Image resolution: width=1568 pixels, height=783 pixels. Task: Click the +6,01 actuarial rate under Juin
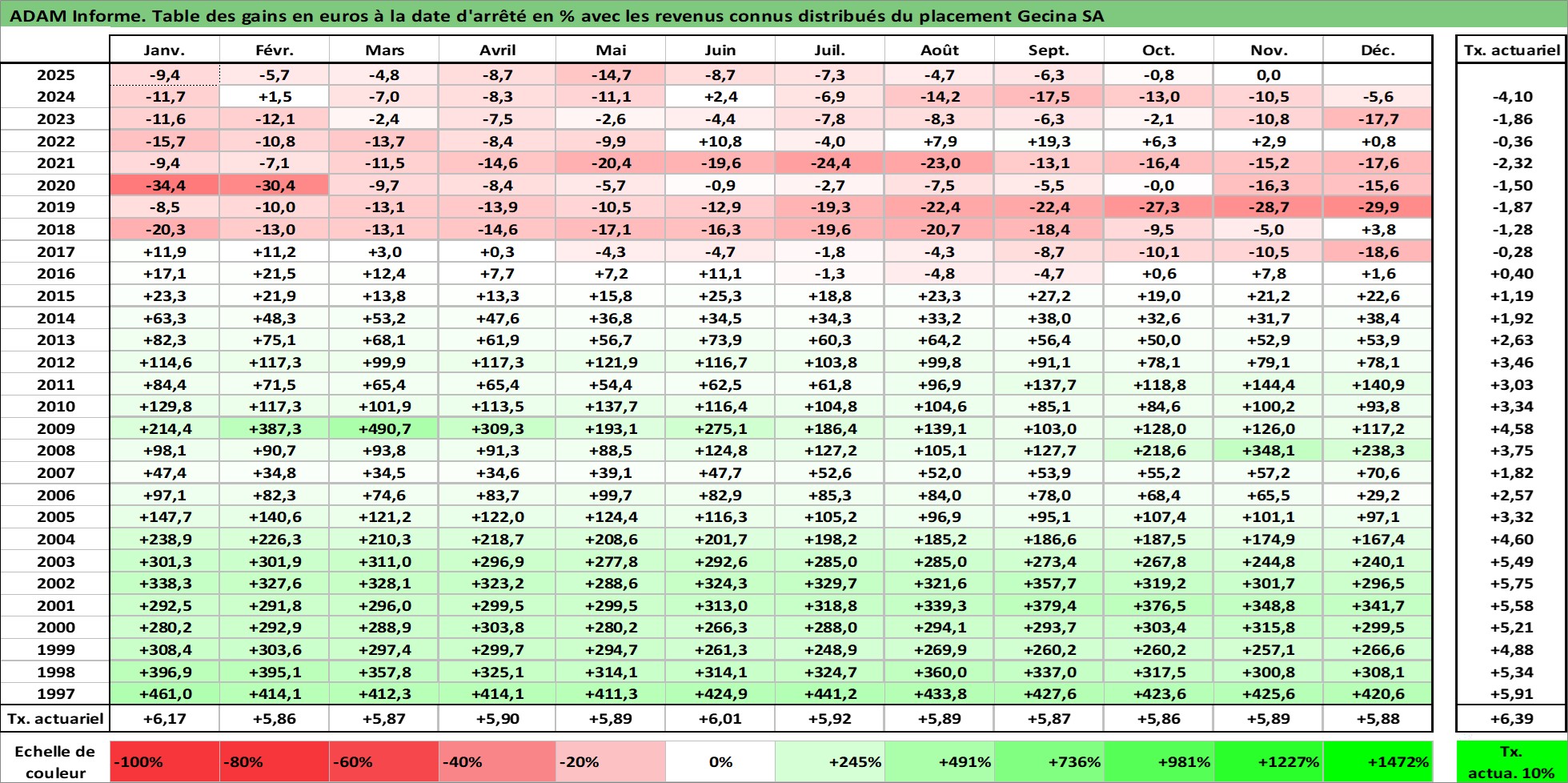click(720, 718)
